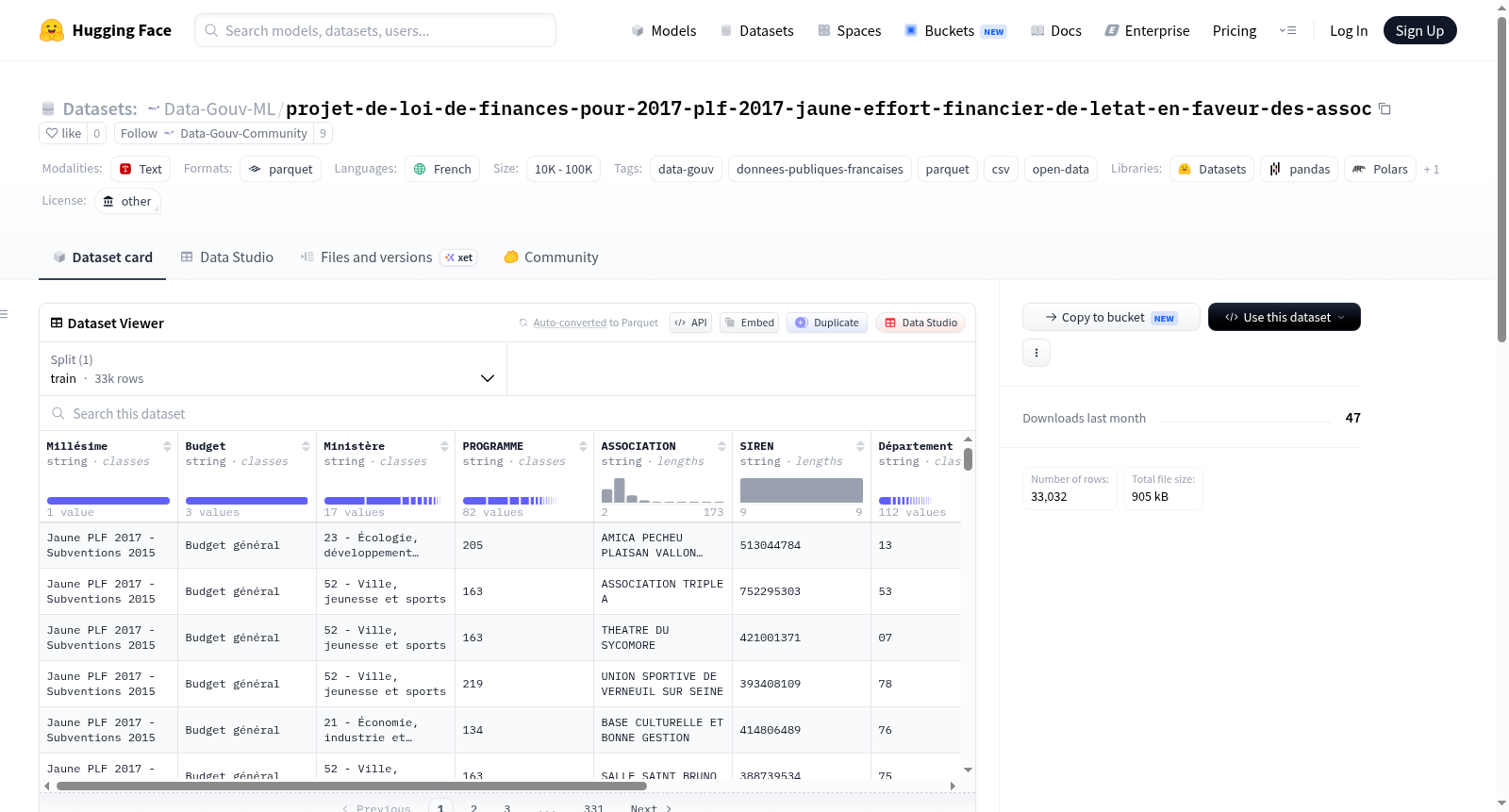The image size is (1509, 812).
Task: Open the Docs page
Action: tap(1055, 30)
